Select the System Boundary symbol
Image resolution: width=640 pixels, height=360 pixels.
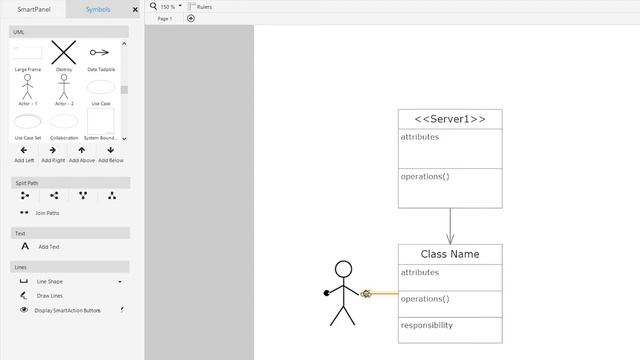[101, 121]
